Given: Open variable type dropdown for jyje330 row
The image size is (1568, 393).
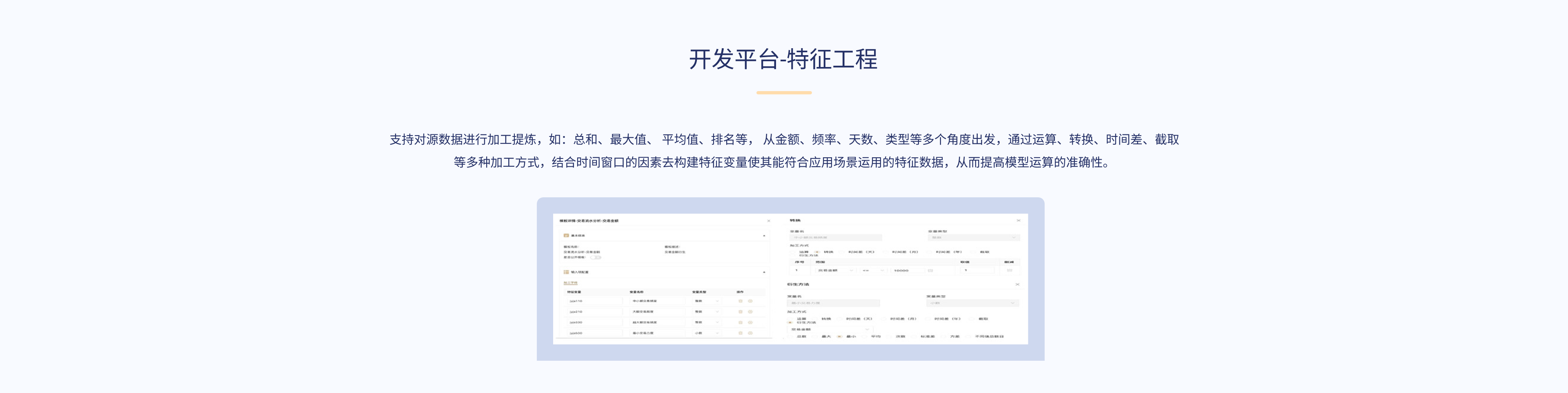Looking at the screenshot, I should pyautogui.click(x=707, y=322).
